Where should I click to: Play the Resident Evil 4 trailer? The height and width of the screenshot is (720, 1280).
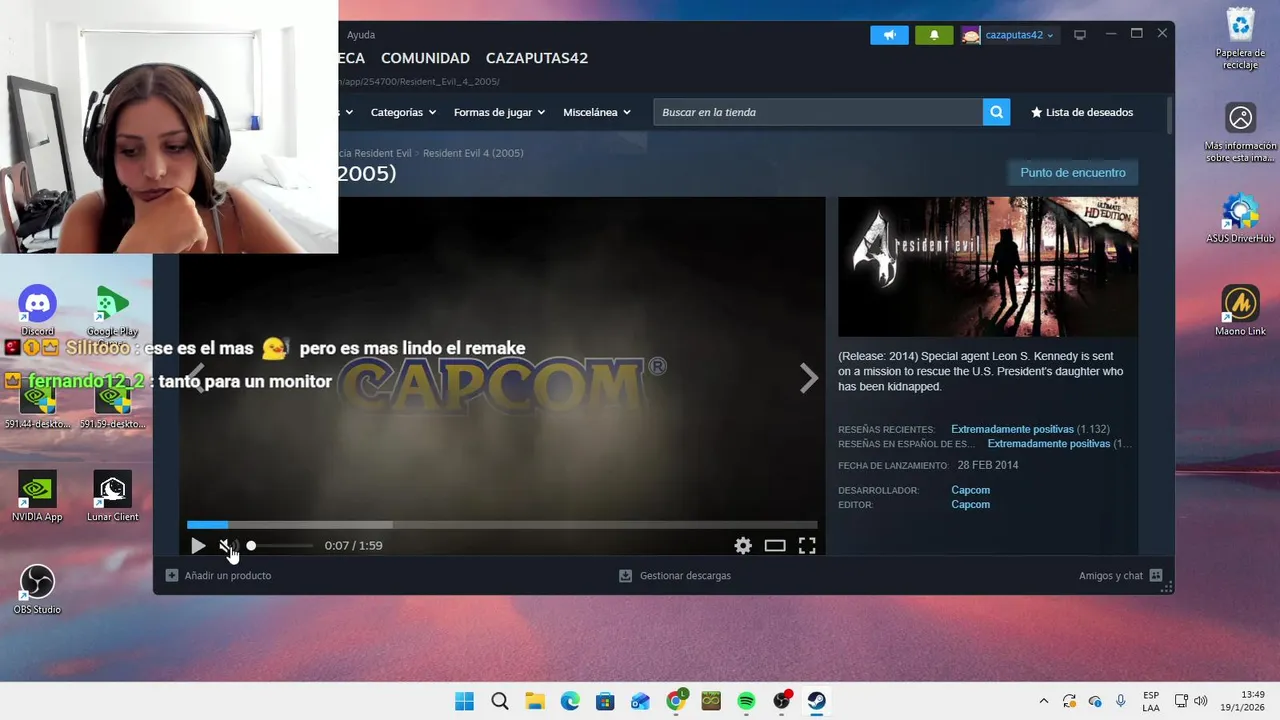pos(198,545)
